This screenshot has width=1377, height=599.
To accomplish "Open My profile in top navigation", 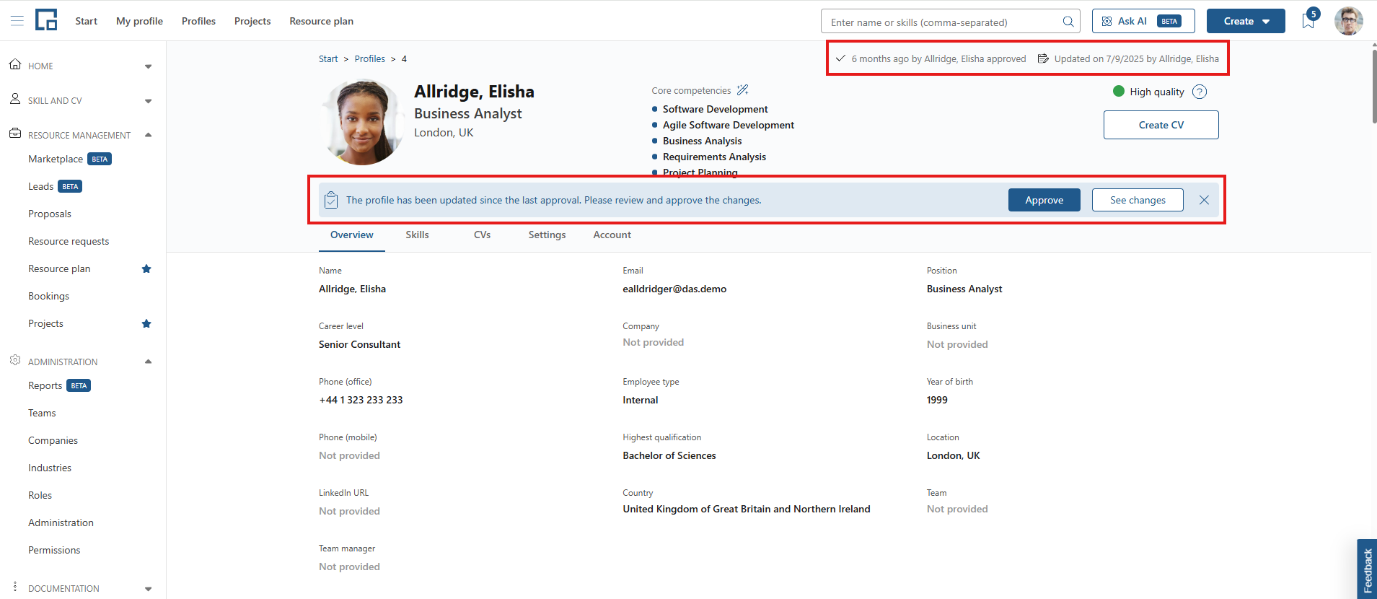I will pyautogui.click(x=139, y=21).
